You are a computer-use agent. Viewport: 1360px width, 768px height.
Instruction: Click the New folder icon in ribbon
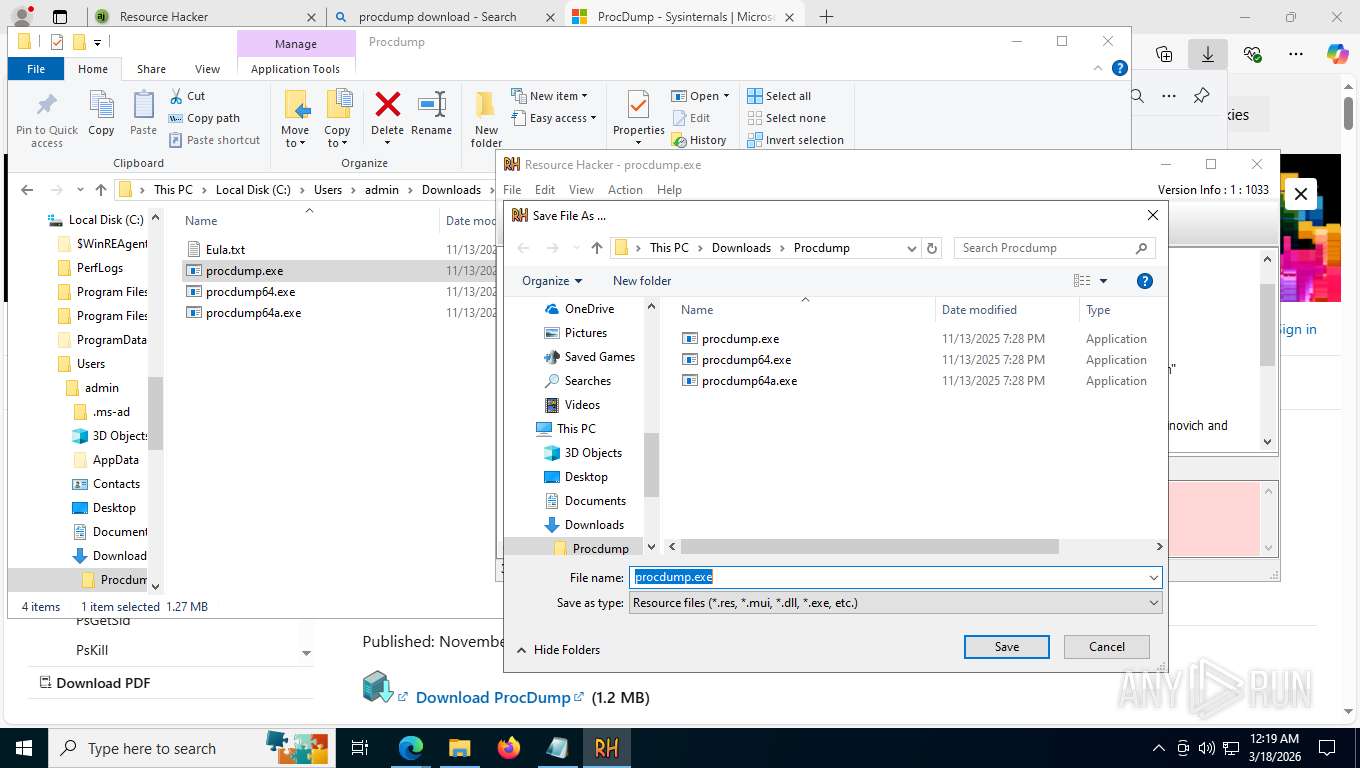[x=486, y=104]
